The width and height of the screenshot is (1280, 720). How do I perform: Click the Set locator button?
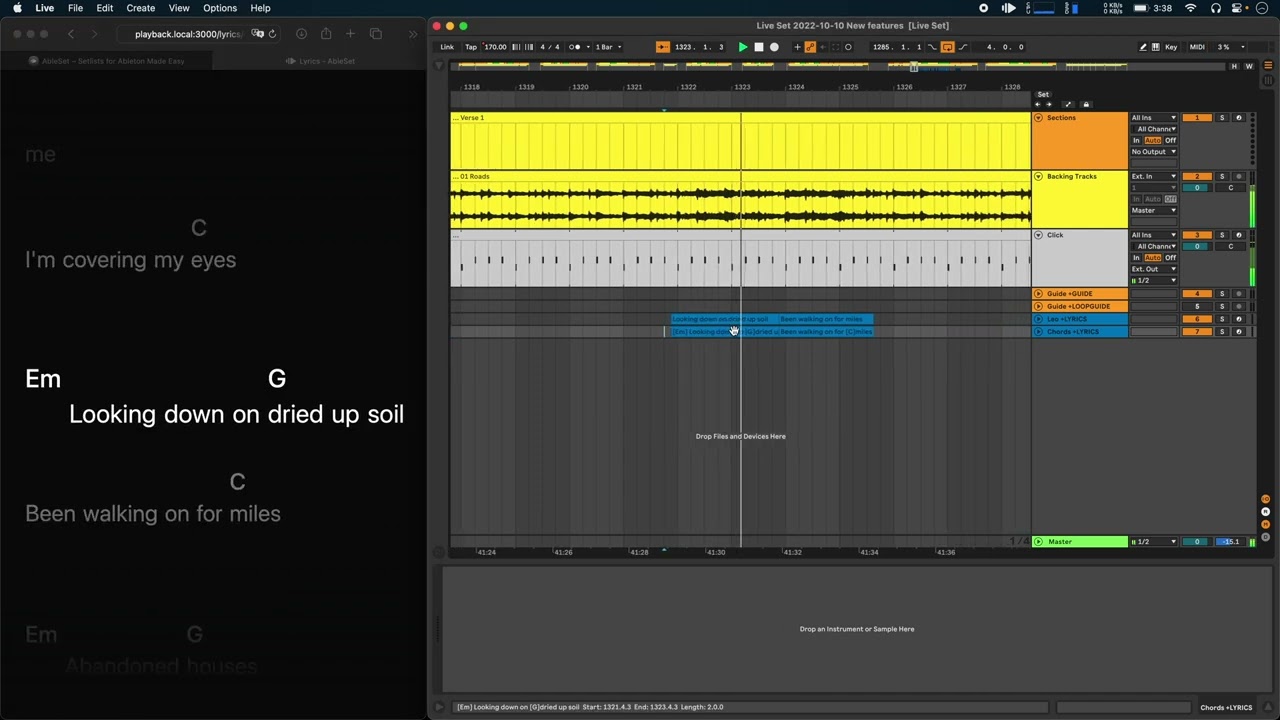(x=1043, y=94)
